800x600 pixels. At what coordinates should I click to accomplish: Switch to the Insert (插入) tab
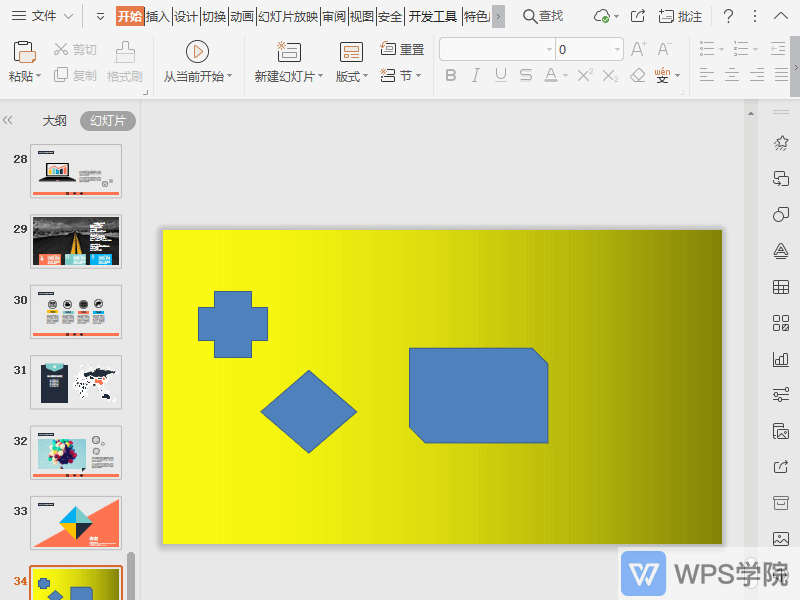pos(157,16)
